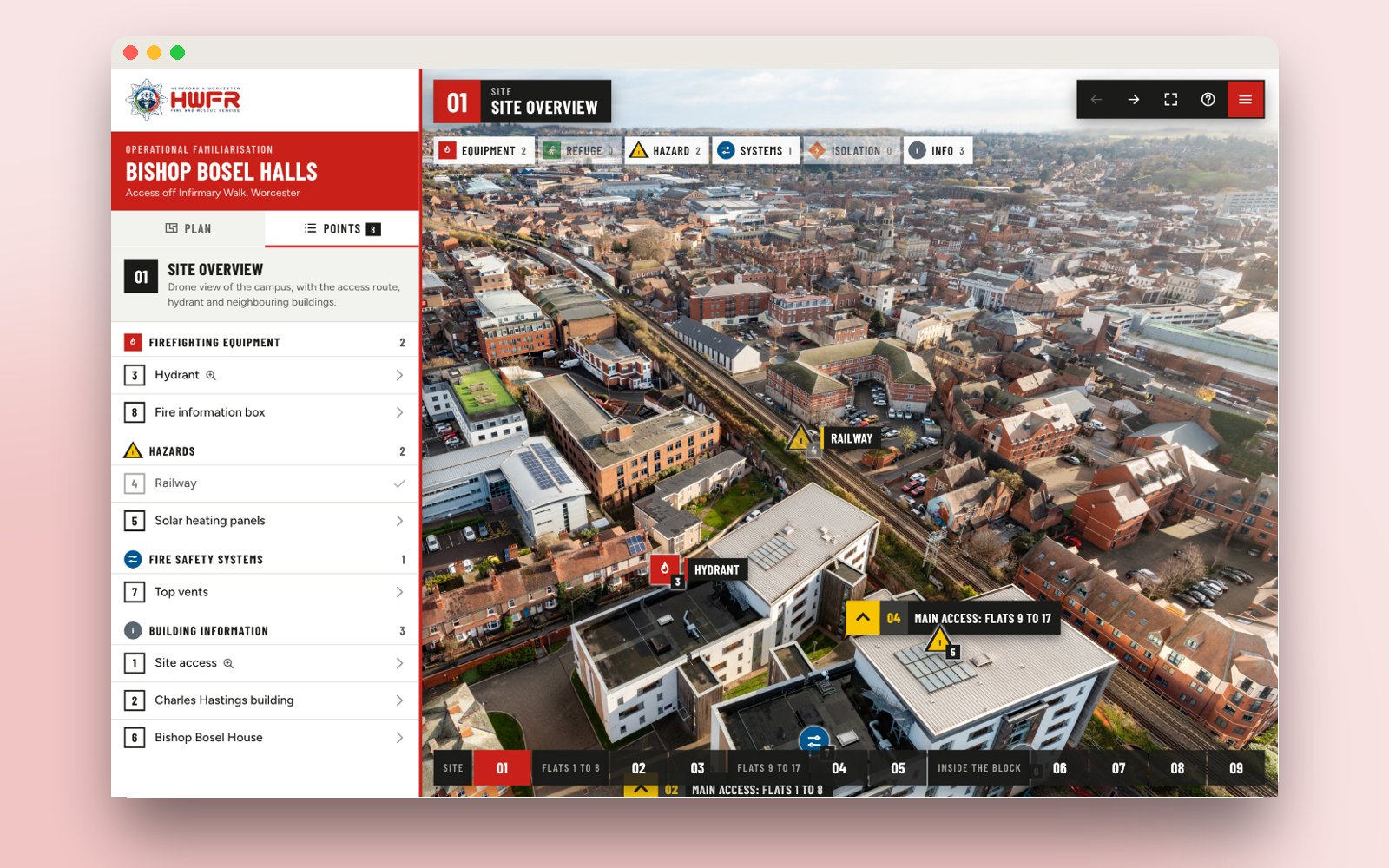Select the Top vents item
Screen dimensions: 1389x868
coord(266,592)
